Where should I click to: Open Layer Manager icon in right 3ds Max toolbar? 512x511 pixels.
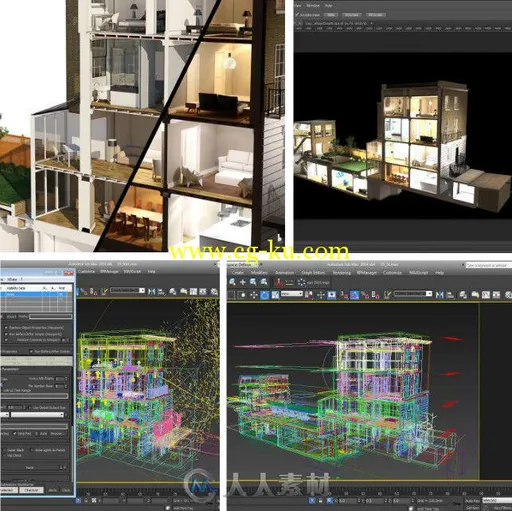[463, 295]
